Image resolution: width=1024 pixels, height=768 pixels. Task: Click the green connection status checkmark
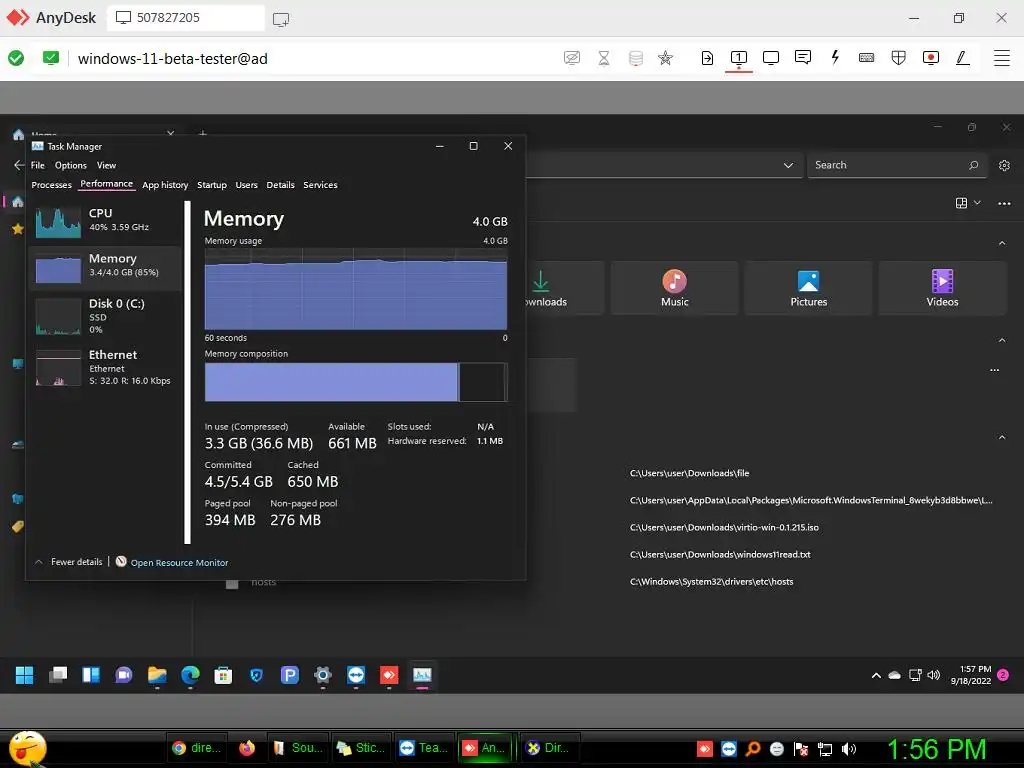coord(16,58)
